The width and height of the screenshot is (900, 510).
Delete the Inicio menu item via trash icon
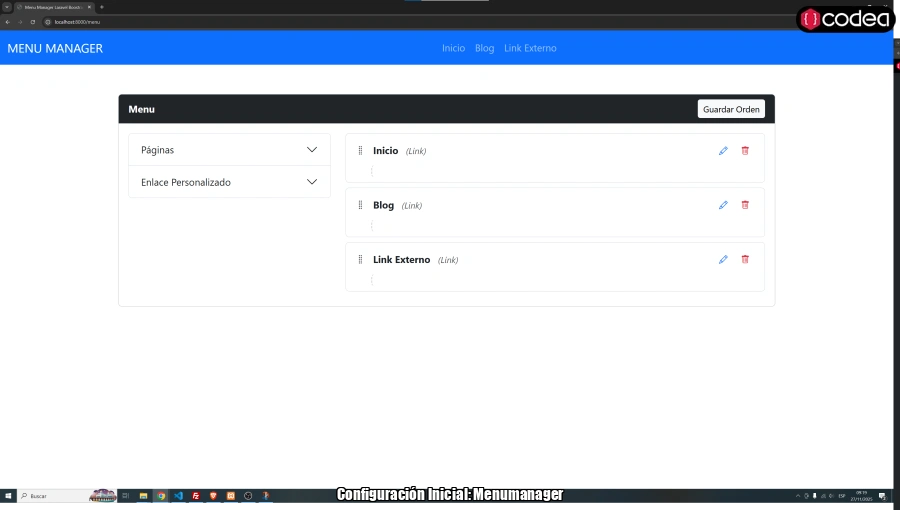(x=745, y=151)
